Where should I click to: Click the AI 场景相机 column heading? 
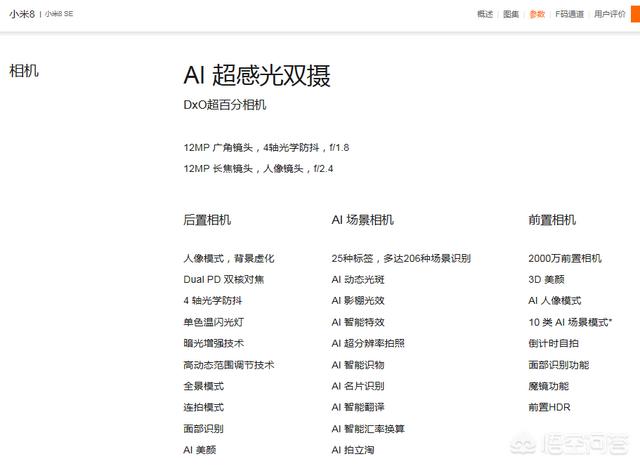pyautogui.click(x=362, y=220)
